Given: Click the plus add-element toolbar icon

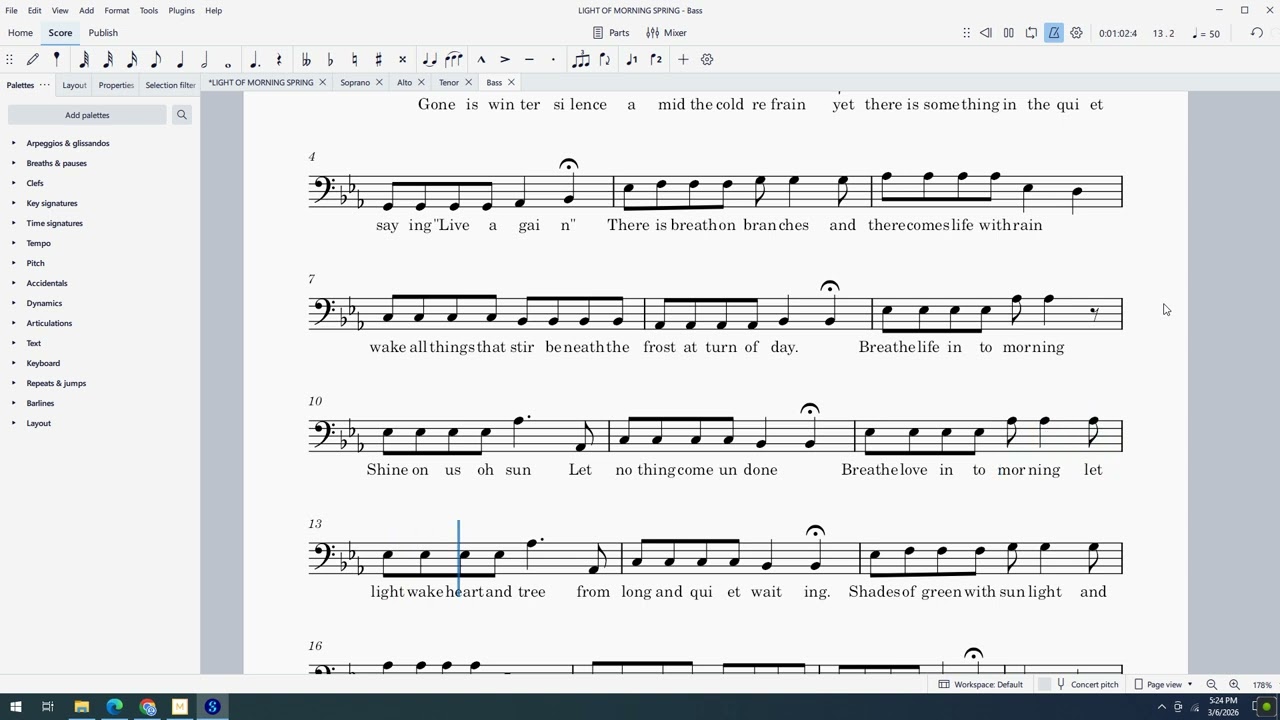Looking at the screenshot, I should (x=683, y=60).
